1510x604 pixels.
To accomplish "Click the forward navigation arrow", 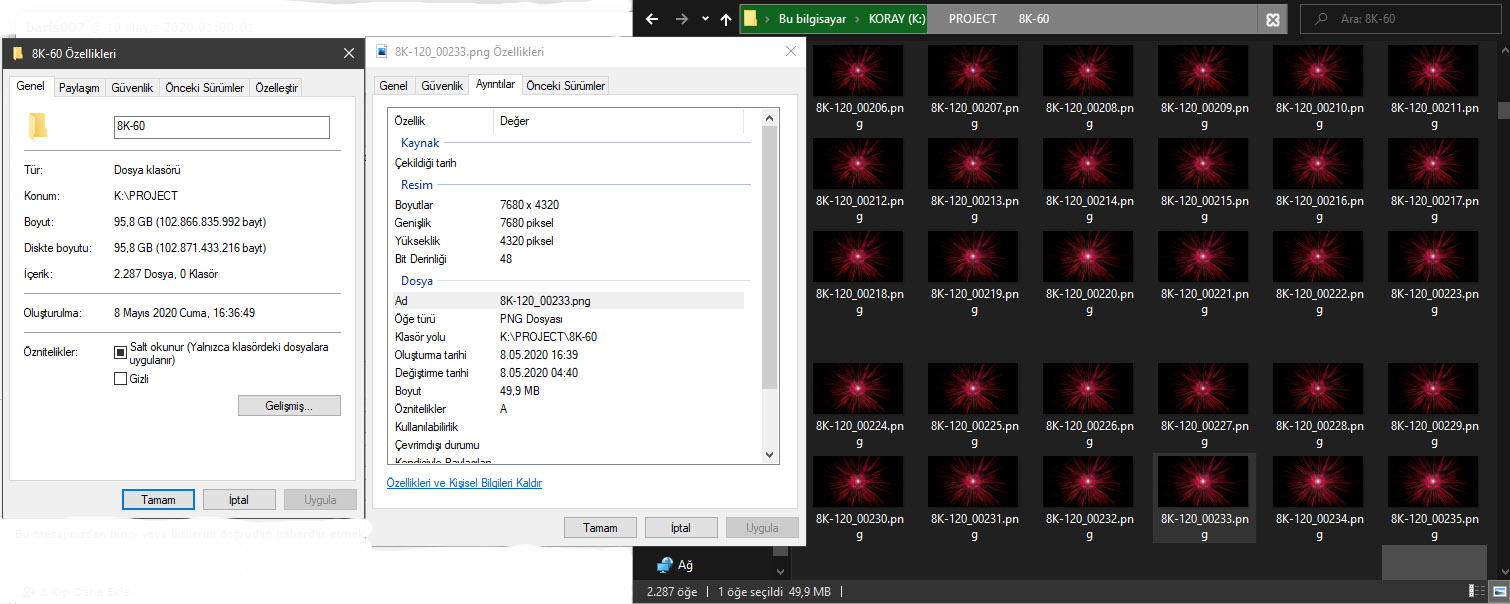I will (681, 19).
